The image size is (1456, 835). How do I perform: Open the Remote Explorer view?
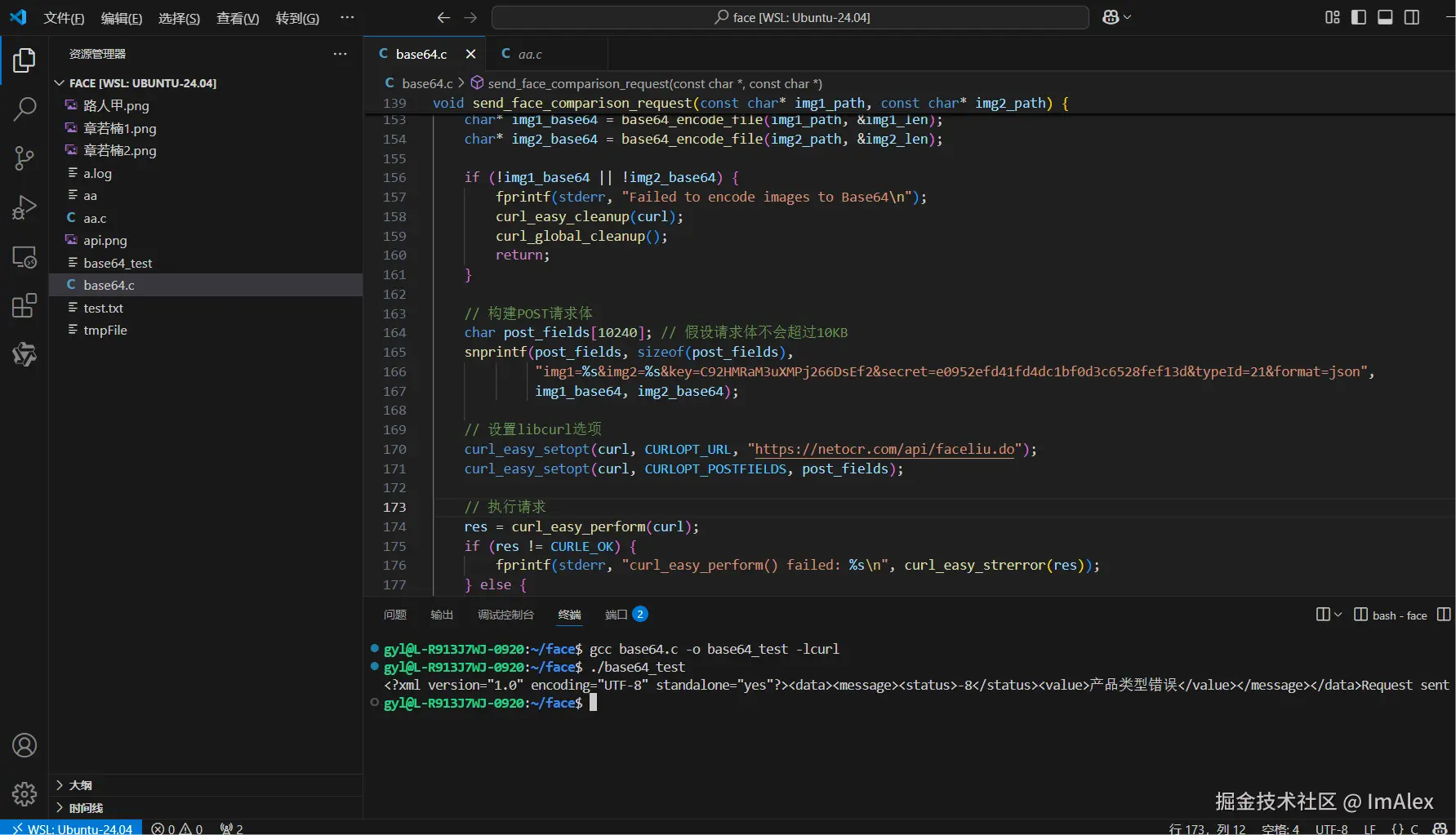(24, 257)
